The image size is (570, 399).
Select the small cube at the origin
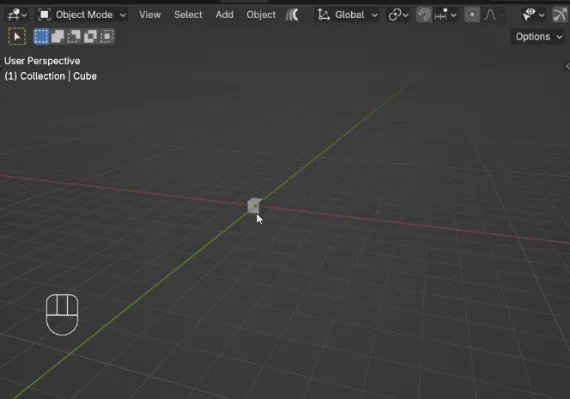click(x=254, y=206)
